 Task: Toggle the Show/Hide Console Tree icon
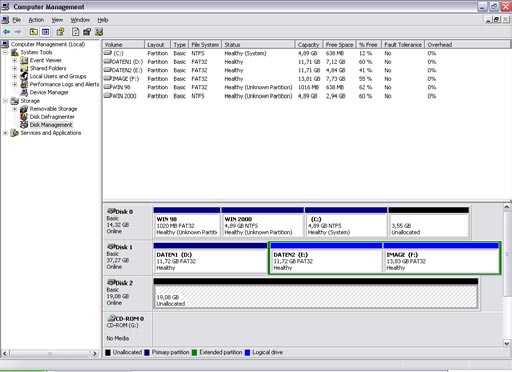[46, 32]
